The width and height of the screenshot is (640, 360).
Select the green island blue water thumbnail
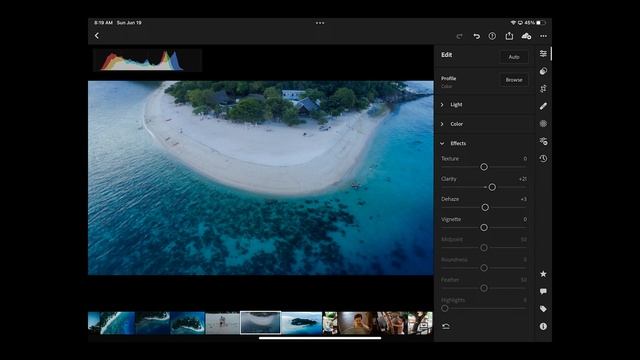[188, 323]
